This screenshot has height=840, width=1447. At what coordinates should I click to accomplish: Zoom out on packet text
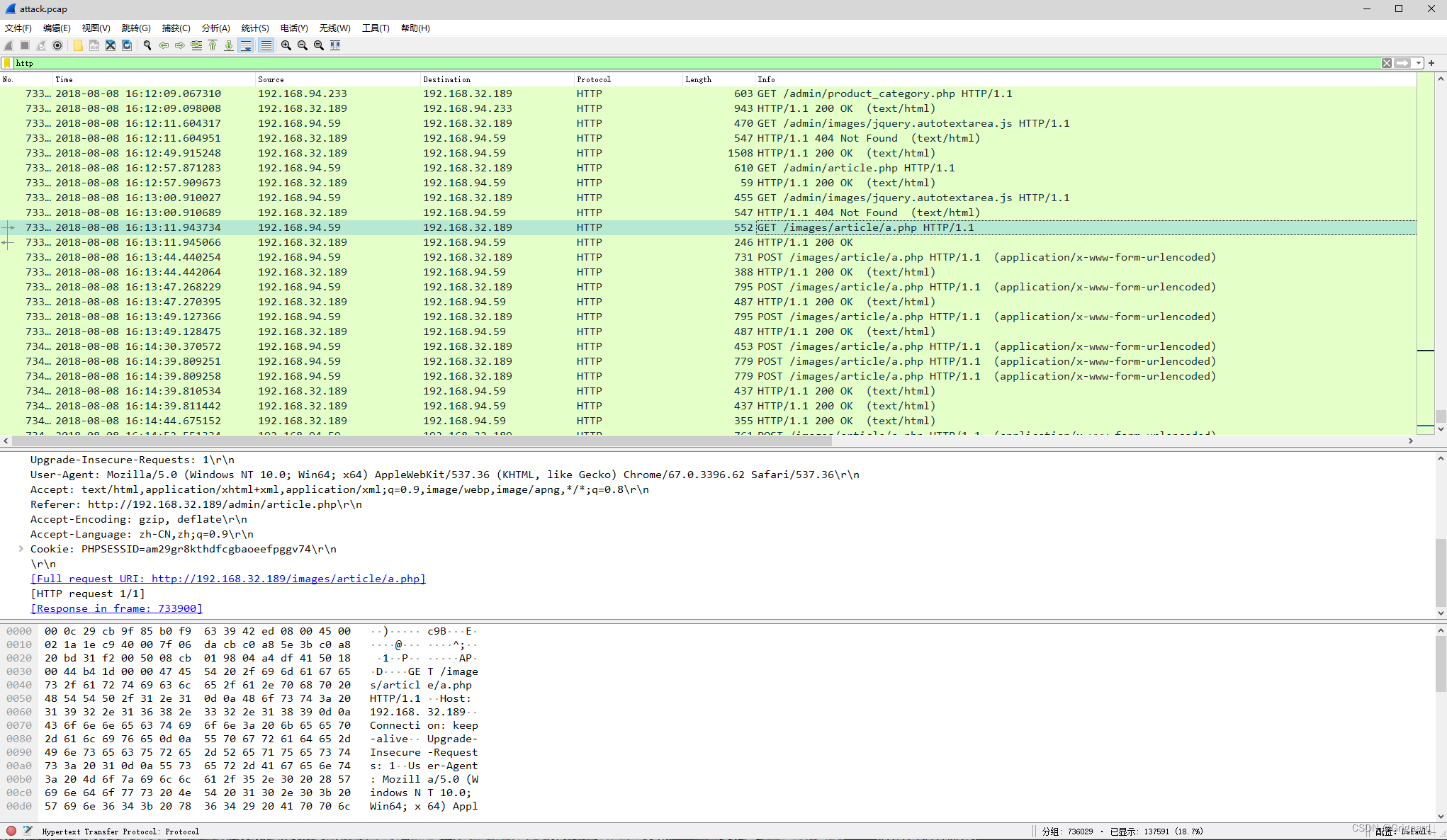[x=303, y=45]
